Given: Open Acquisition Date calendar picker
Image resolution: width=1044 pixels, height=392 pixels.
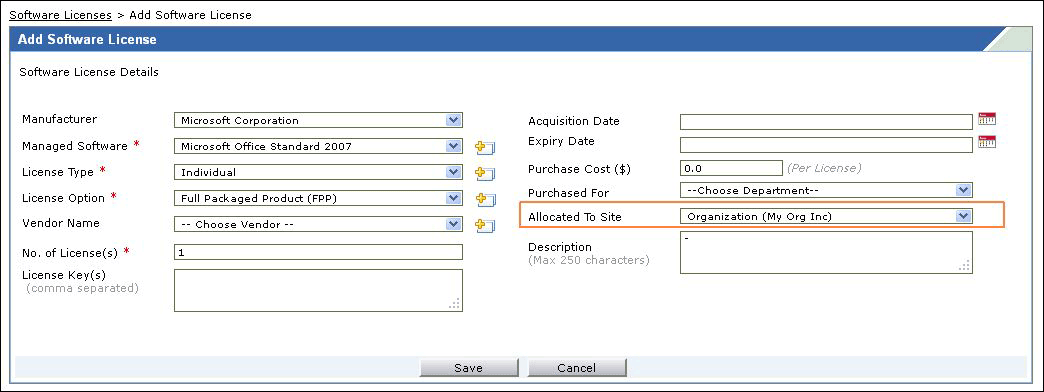Looking at the screenshot, I should pyautogui.click(x=987, y=120).
